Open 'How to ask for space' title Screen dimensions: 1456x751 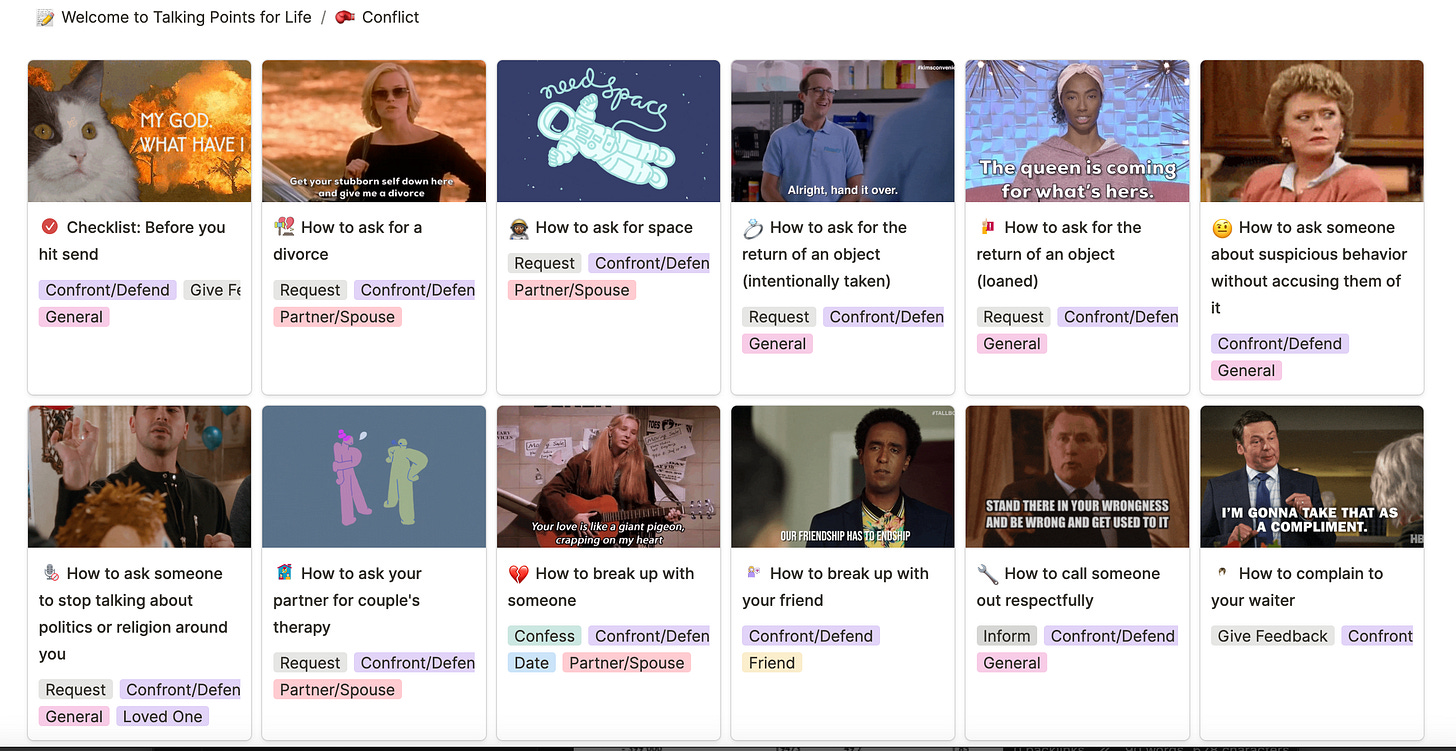click(x=614, y=227)
